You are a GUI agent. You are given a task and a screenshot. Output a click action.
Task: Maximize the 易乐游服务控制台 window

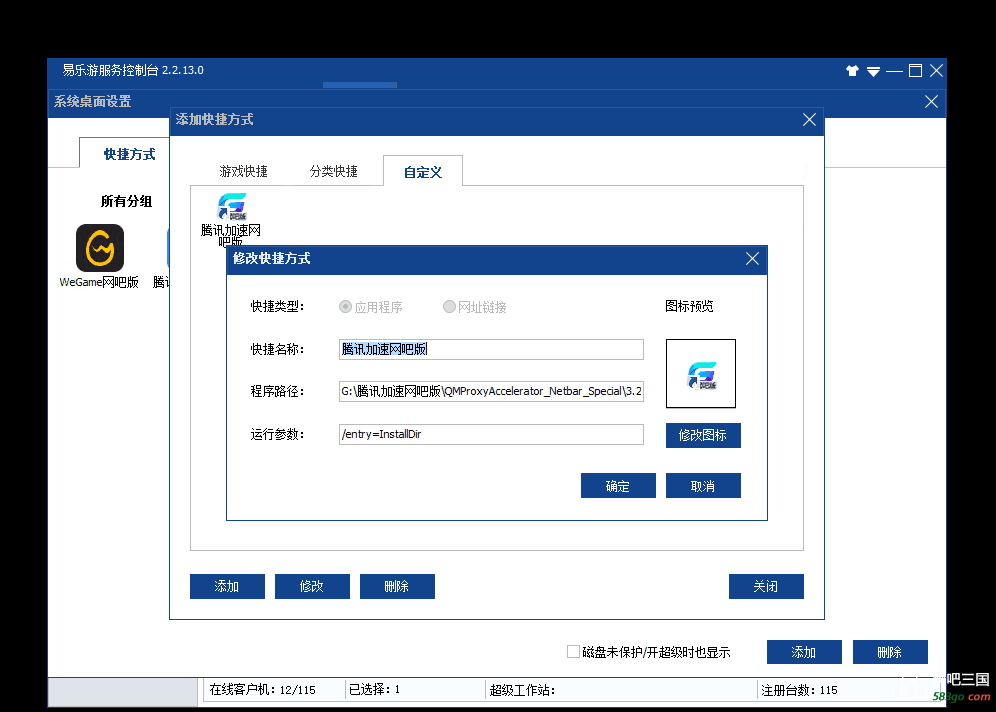pos(915,71)
